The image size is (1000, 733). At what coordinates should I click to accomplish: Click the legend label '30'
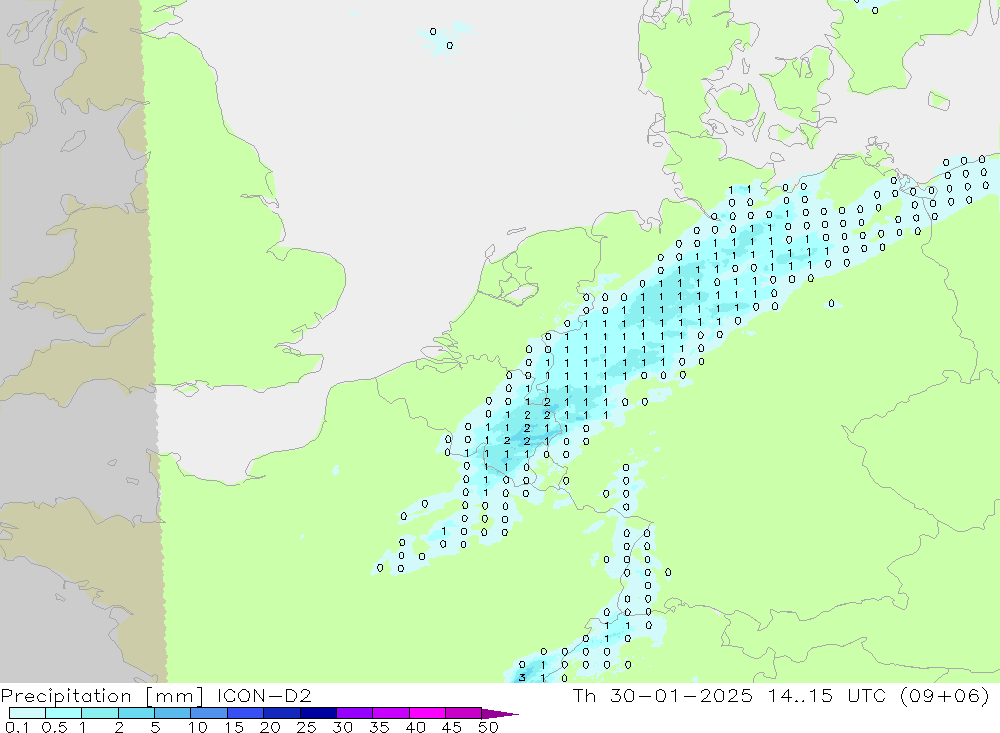point(343,727)
